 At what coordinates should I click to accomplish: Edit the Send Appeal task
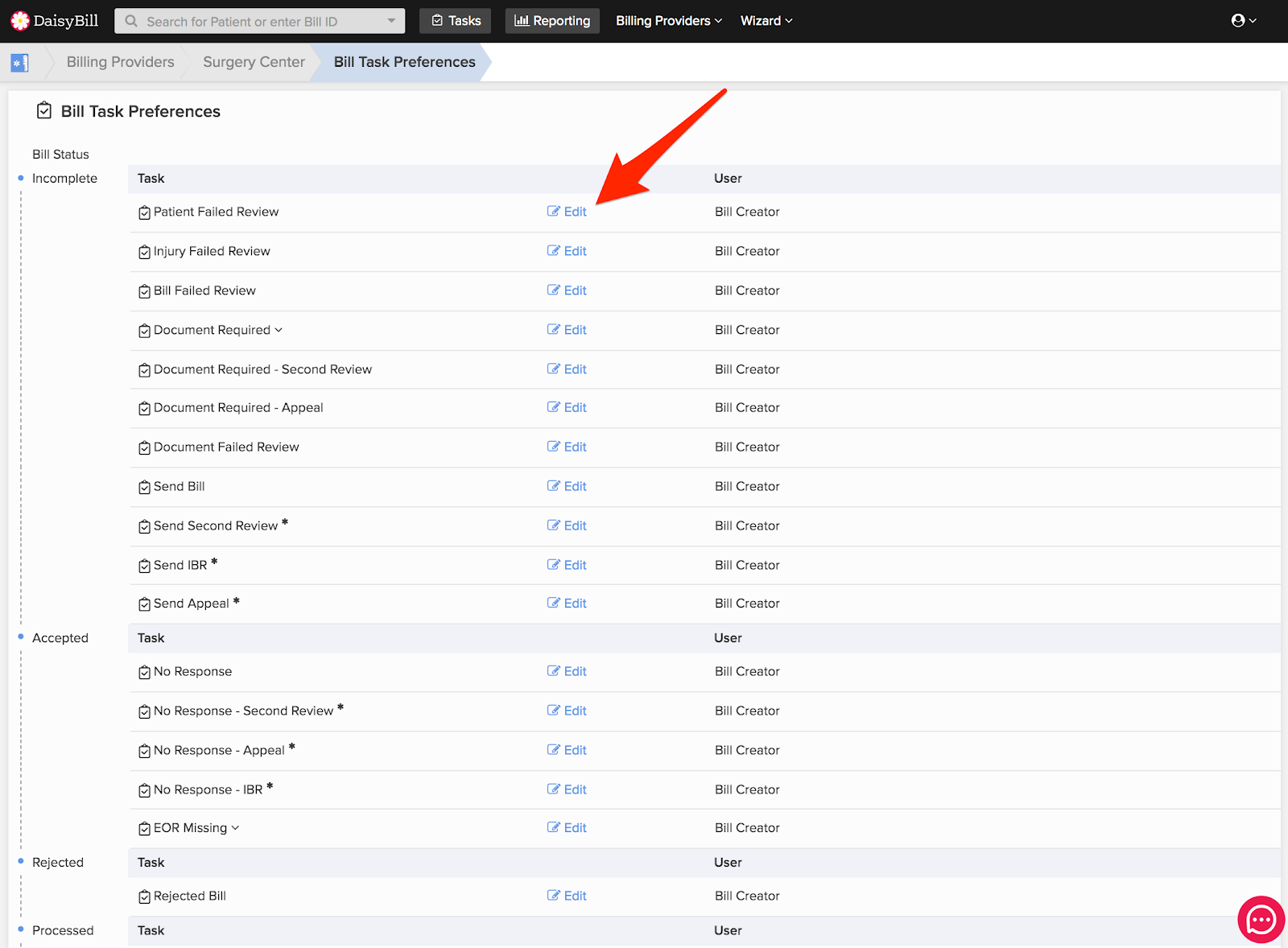(x=567, y=603)
